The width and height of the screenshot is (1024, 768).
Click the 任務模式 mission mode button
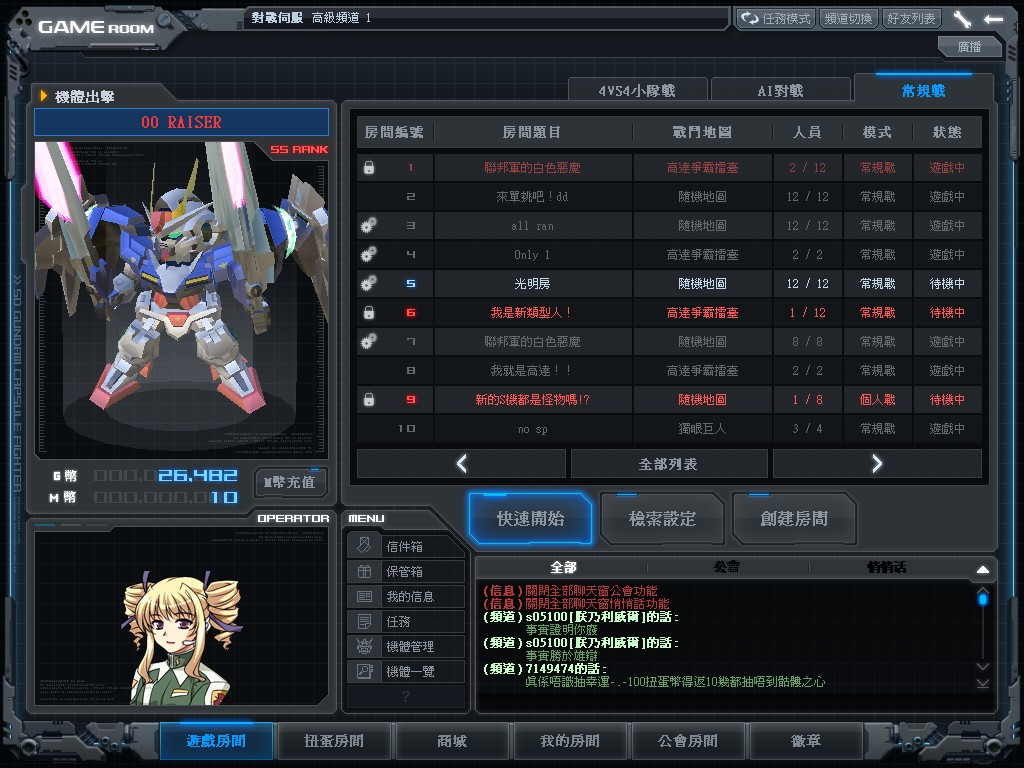coord(776,18)
